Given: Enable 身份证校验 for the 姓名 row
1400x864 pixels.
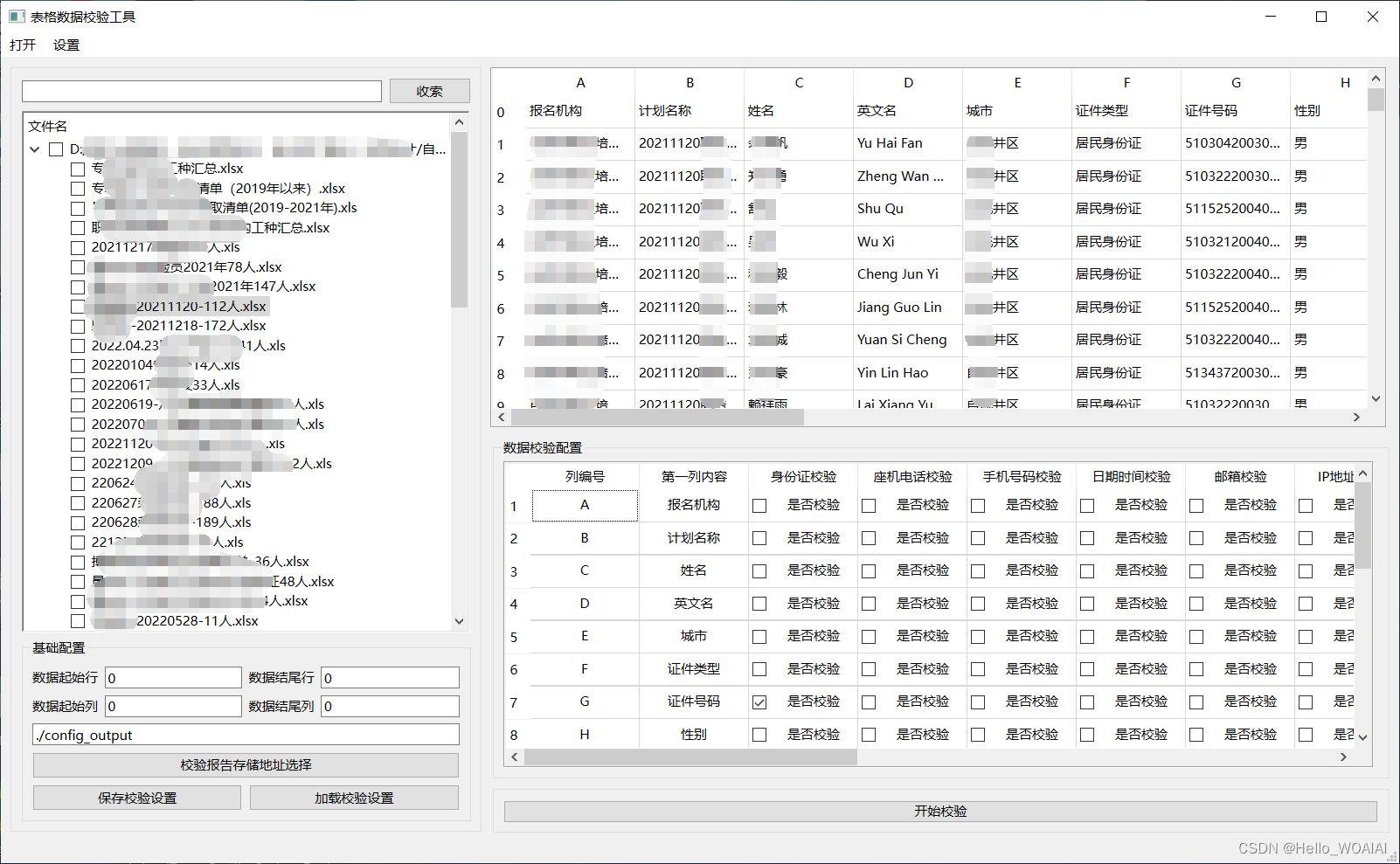Looking at the screenshot, I should (x=759, y=570).
